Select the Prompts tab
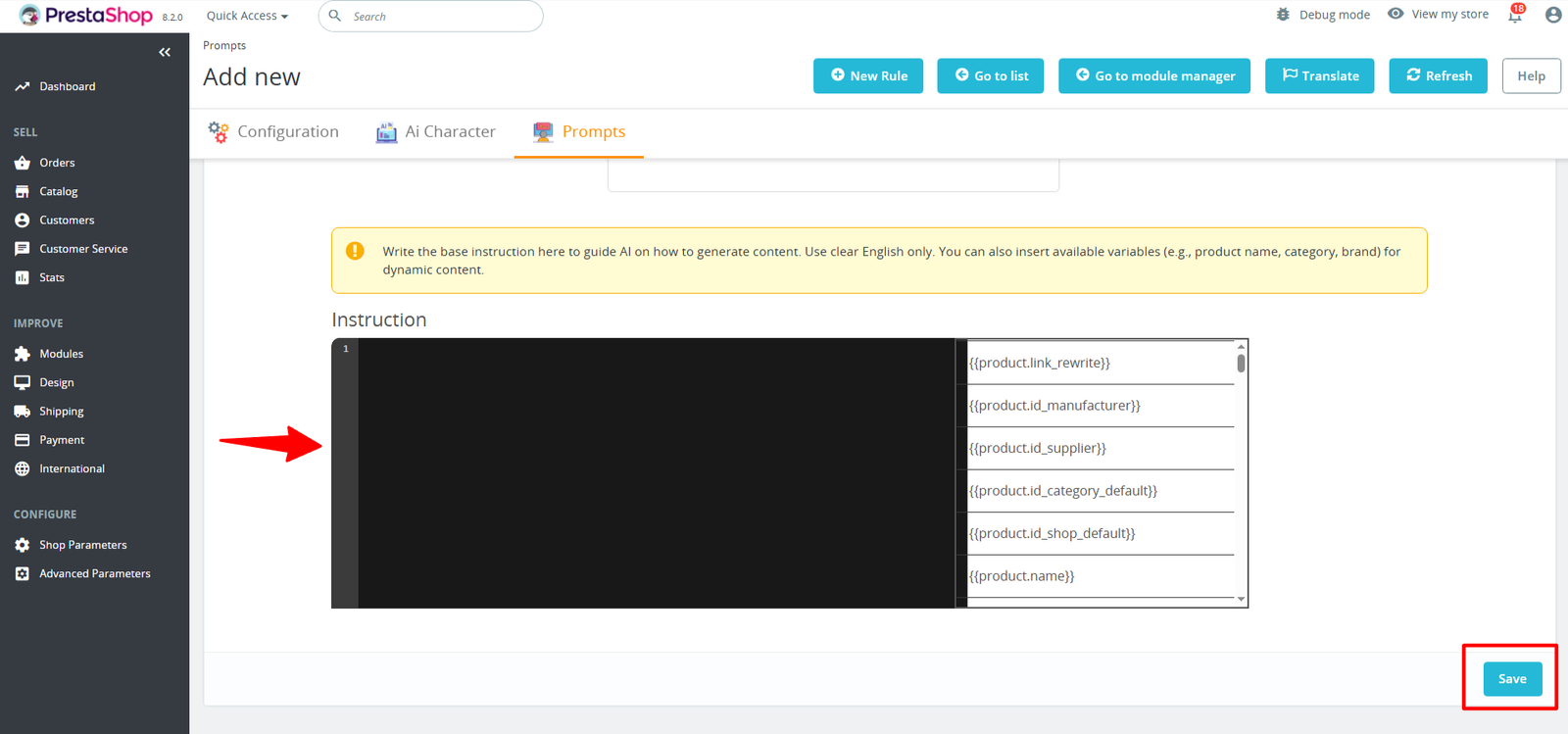Viewport: 1568px width, 734px height. (x=579, y=132)
